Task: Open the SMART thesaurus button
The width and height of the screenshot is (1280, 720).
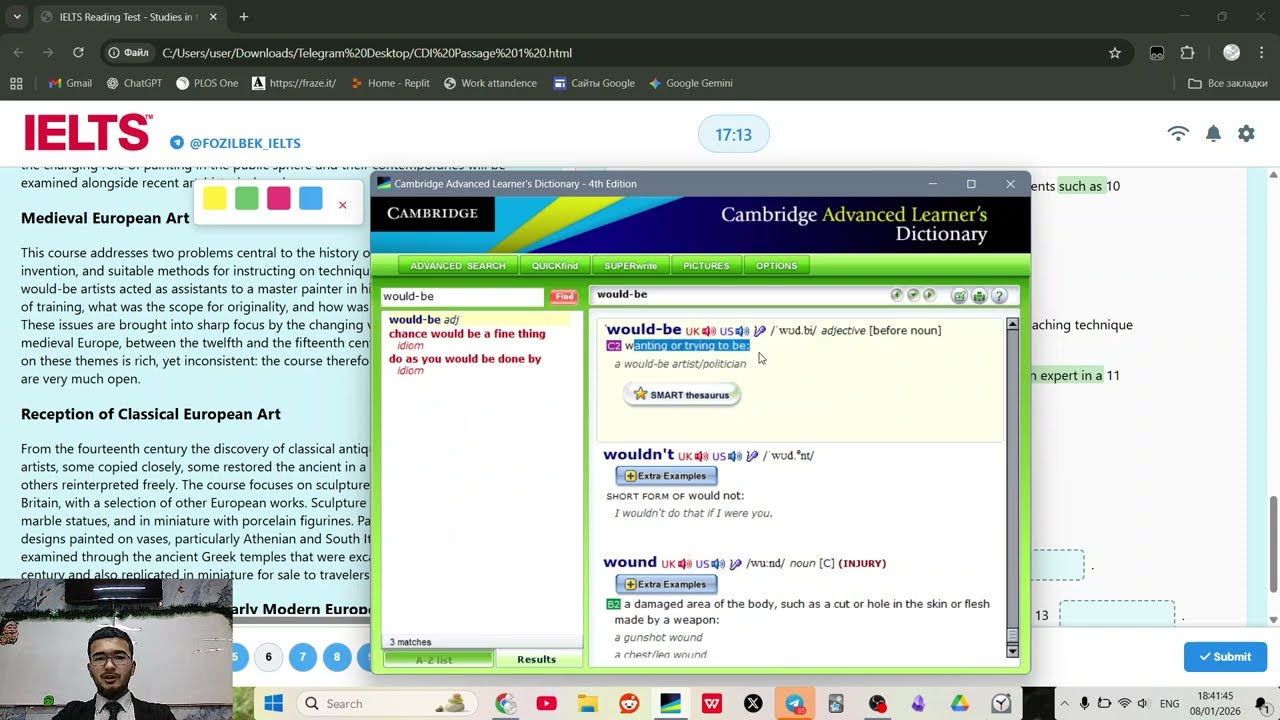Action: pyautogui.click(x=682, y=395)
